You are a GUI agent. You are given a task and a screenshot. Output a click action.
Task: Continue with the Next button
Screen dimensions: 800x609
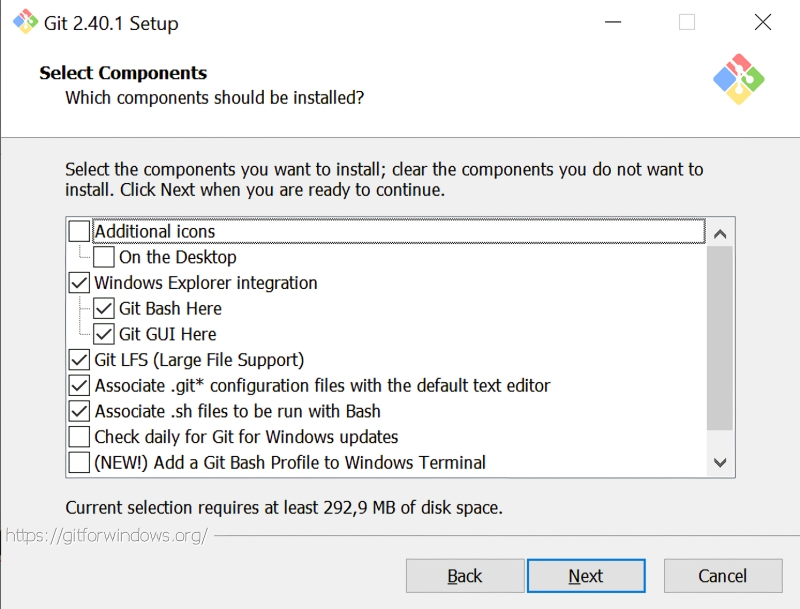pos(586,576)
